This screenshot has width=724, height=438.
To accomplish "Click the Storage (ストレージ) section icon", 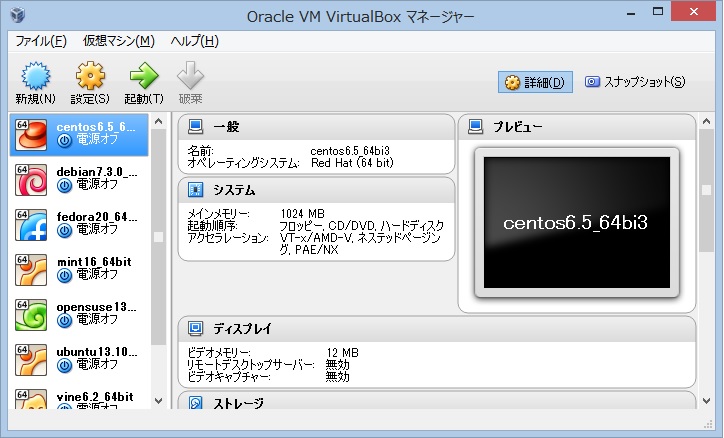I will pyautogui.click(x=195, y=402).
